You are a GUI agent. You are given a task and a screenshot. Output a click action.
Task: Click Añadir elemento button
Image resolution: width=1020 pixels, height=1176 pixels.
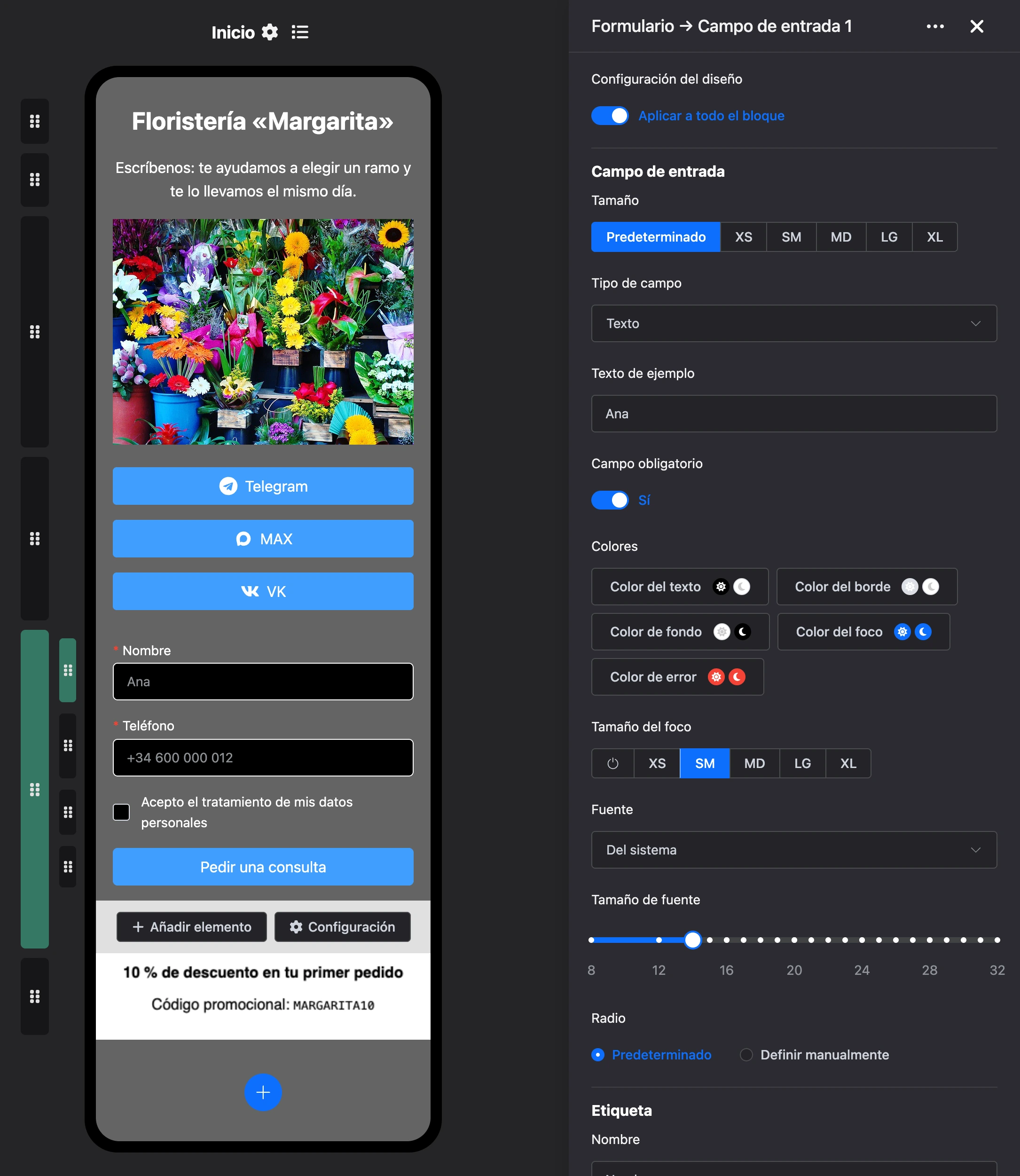192,927
